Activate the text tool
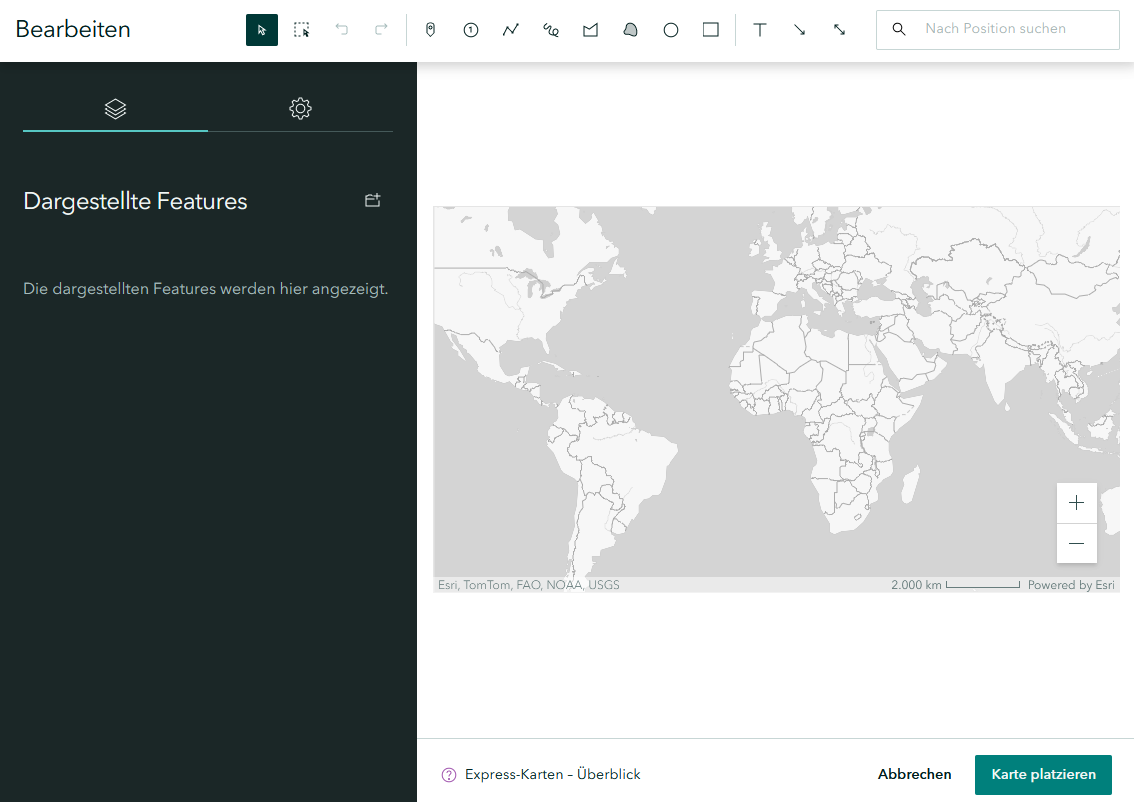The height and width of the screenshot is (802, 1134). pyautogui.click(x=760, y=30)
